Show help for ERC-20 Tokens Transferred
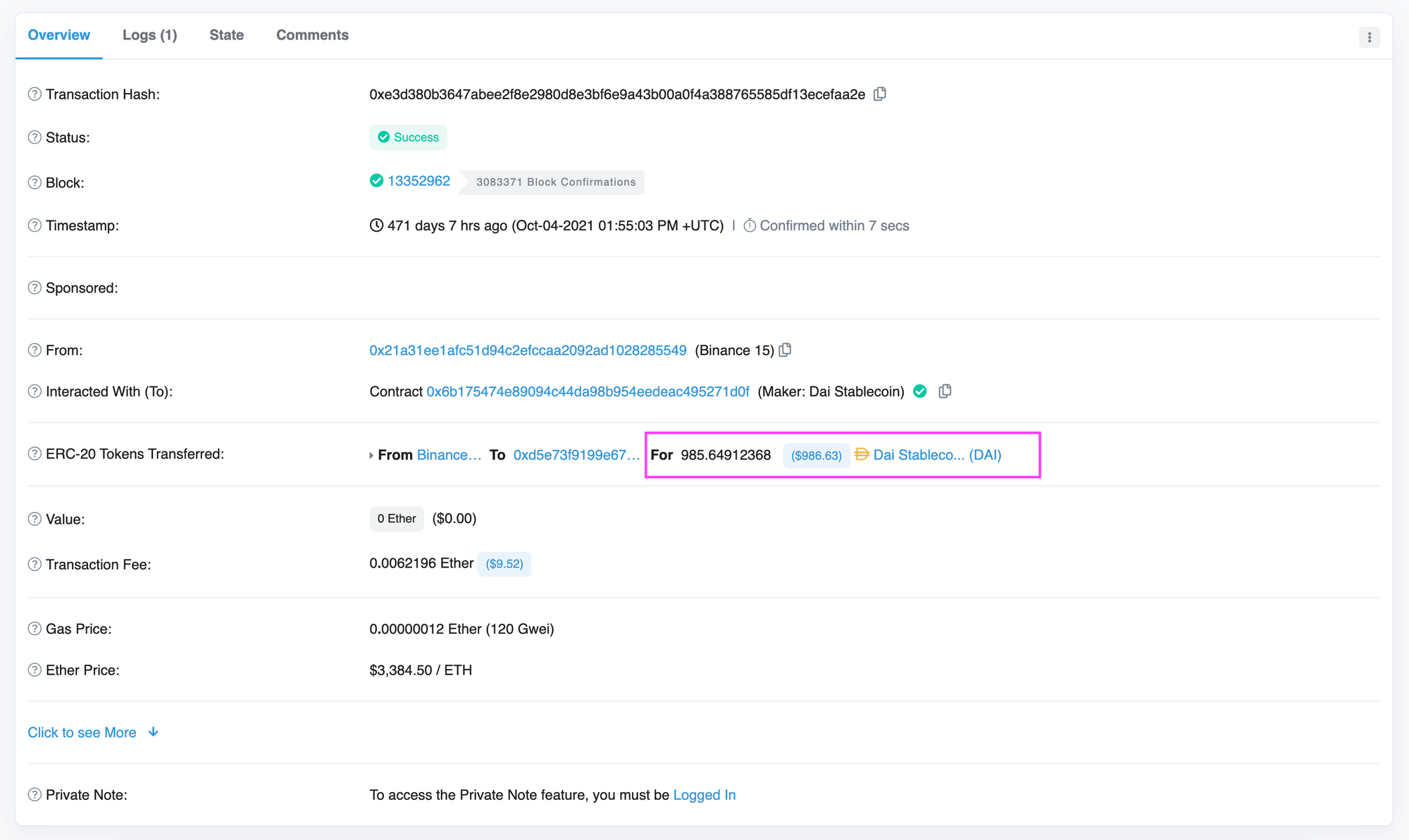The width and height of the screenshot is (1409, 840). [35, 453]
